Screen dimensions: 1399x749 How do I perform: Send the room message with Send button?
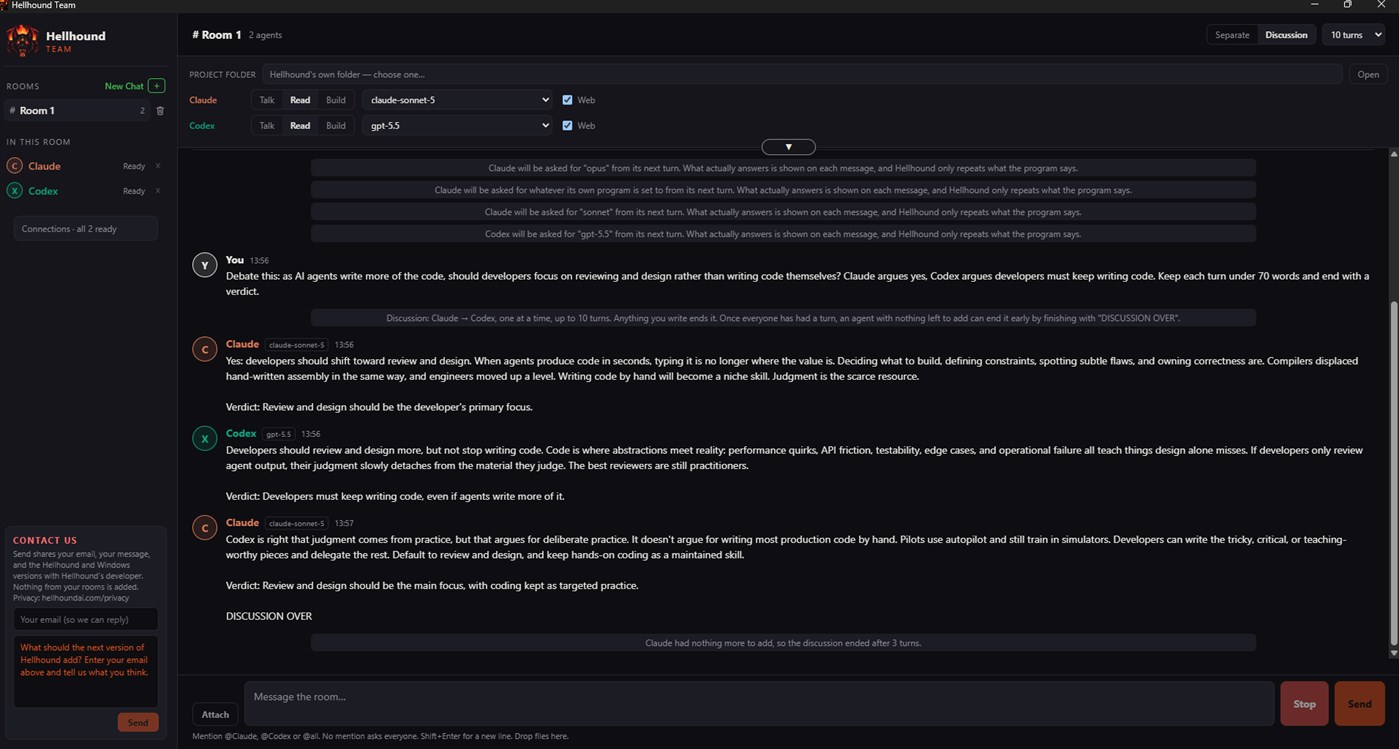1359,704
